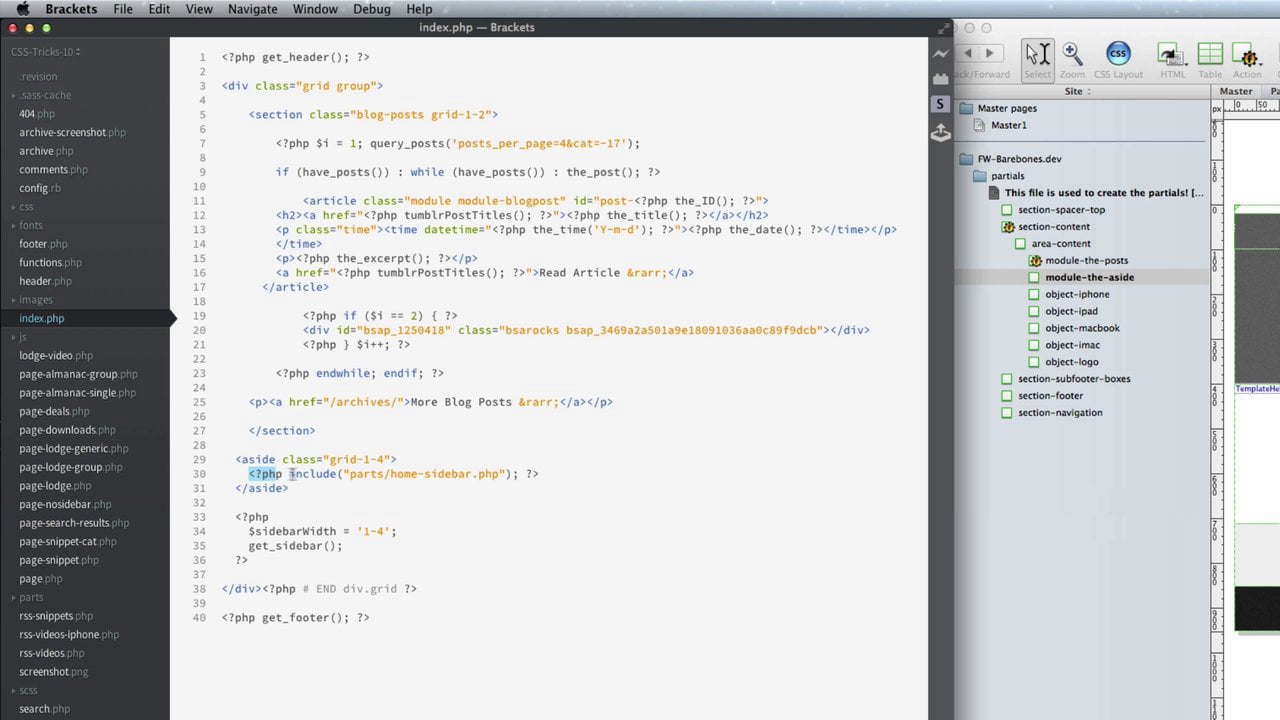Open footer.php in the file tree
1280x720 pixels.
(43, 244)
